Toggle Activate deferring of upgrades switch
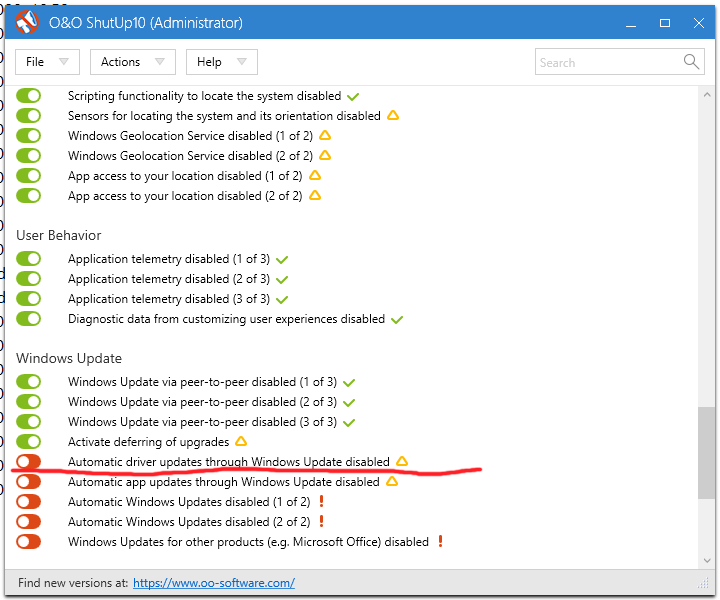720x600 pixels. (x=28, y=442)
